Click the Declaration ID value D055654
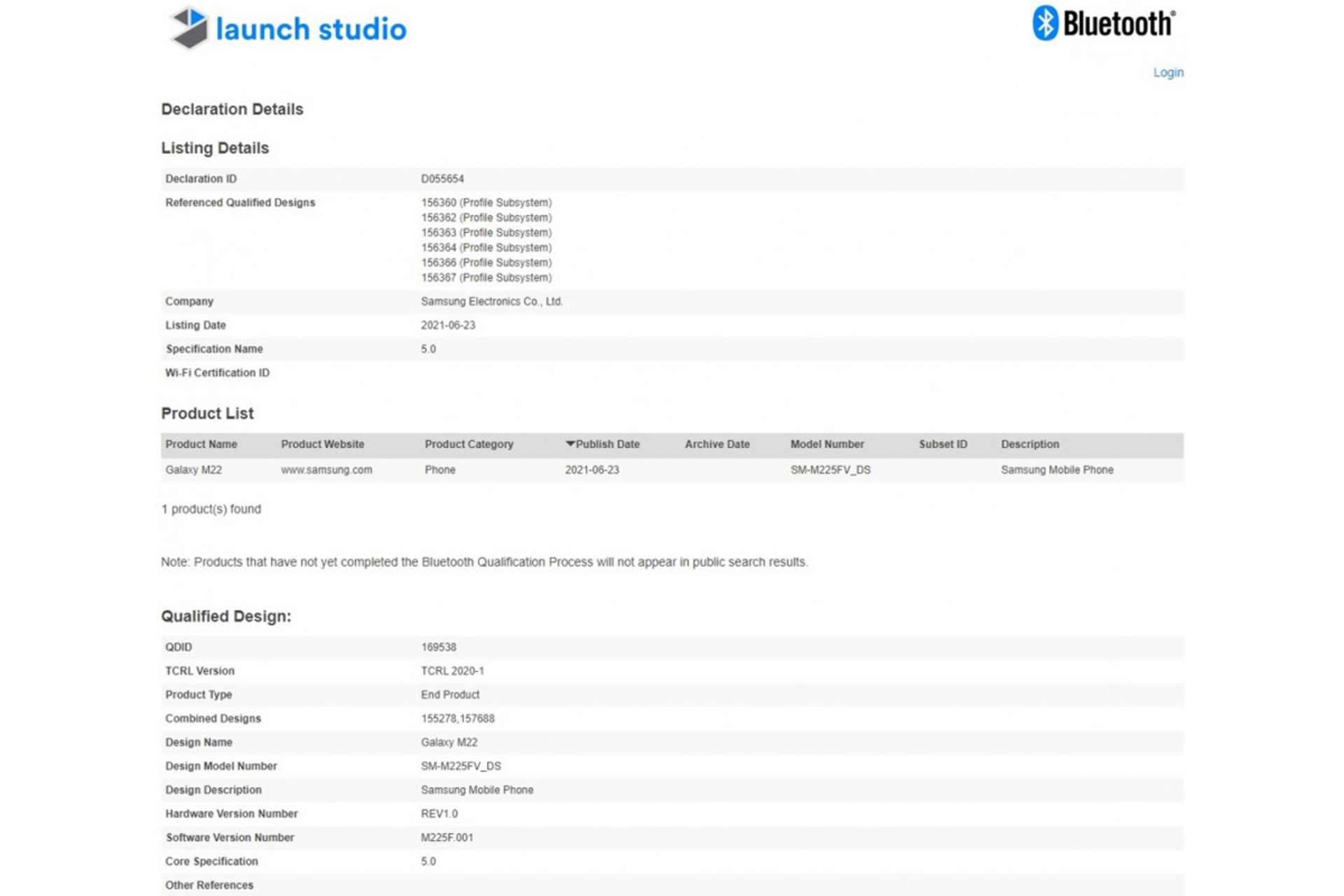This screenshot has height=896, width=1344. coord(442,178)
